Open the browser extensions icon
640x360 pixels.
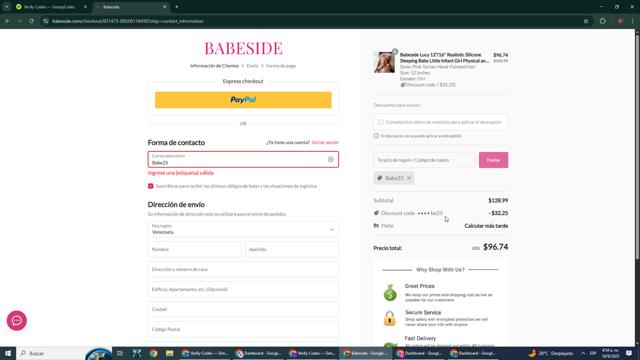(x=602, y=21)
